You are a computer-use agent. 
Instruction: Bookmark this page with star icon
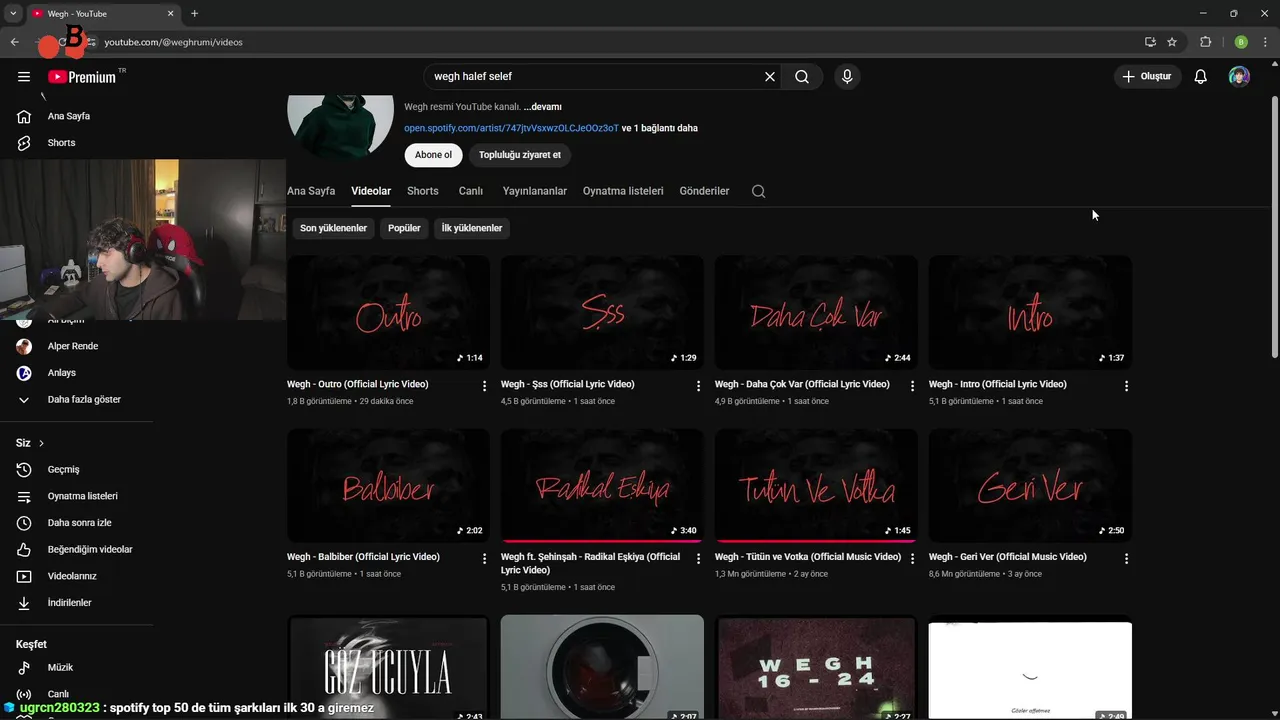(1172, 42)
